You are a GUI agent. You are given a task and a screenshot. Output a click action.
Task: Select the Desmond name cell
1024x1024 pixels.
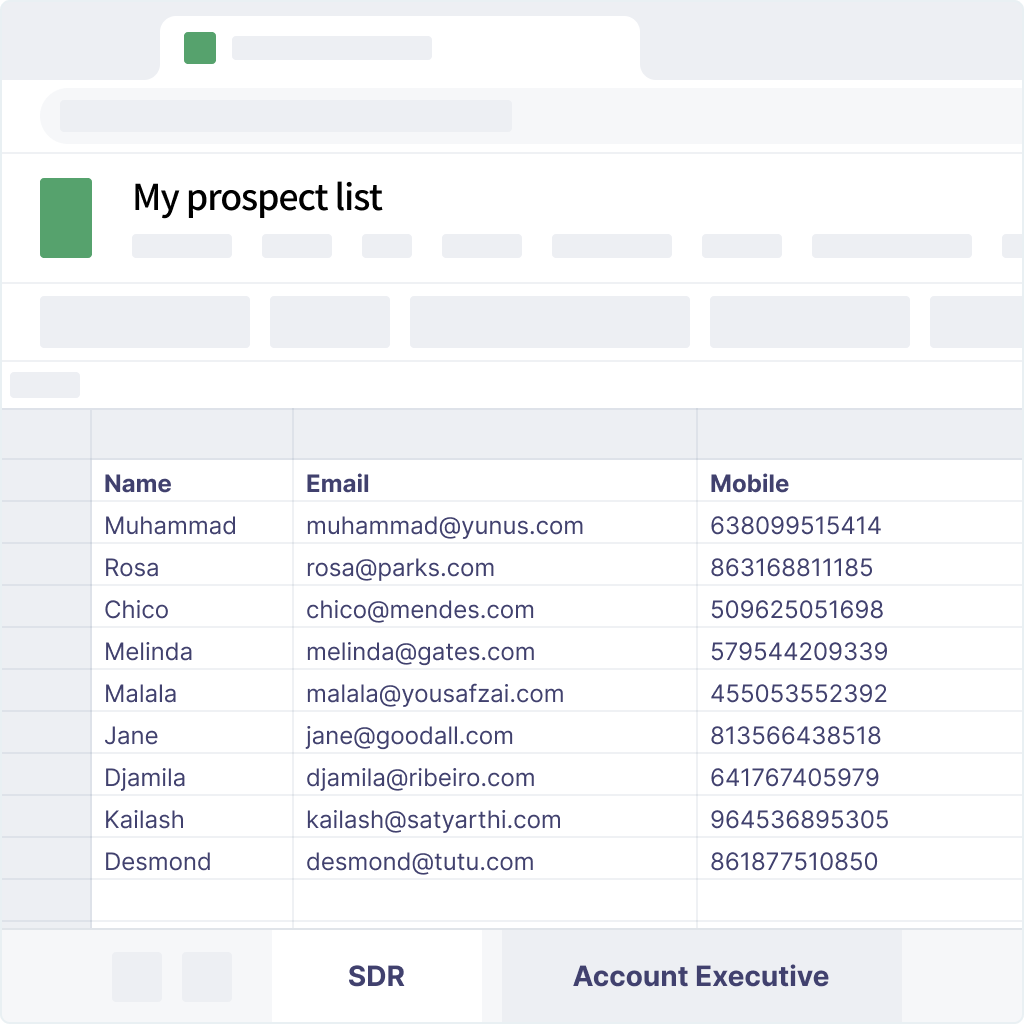coord(192,861)
